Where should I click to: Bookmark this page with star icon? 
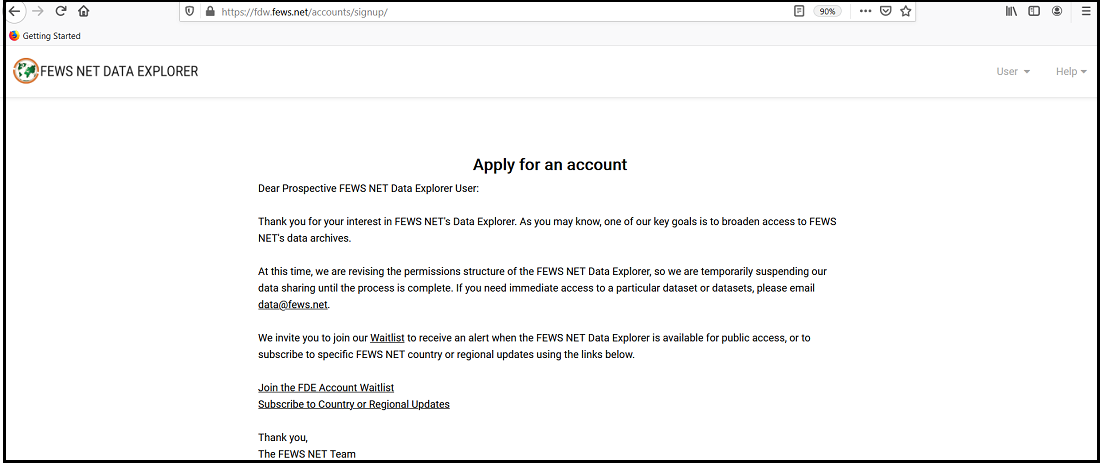pyautogui.click(x=905, y=11)
